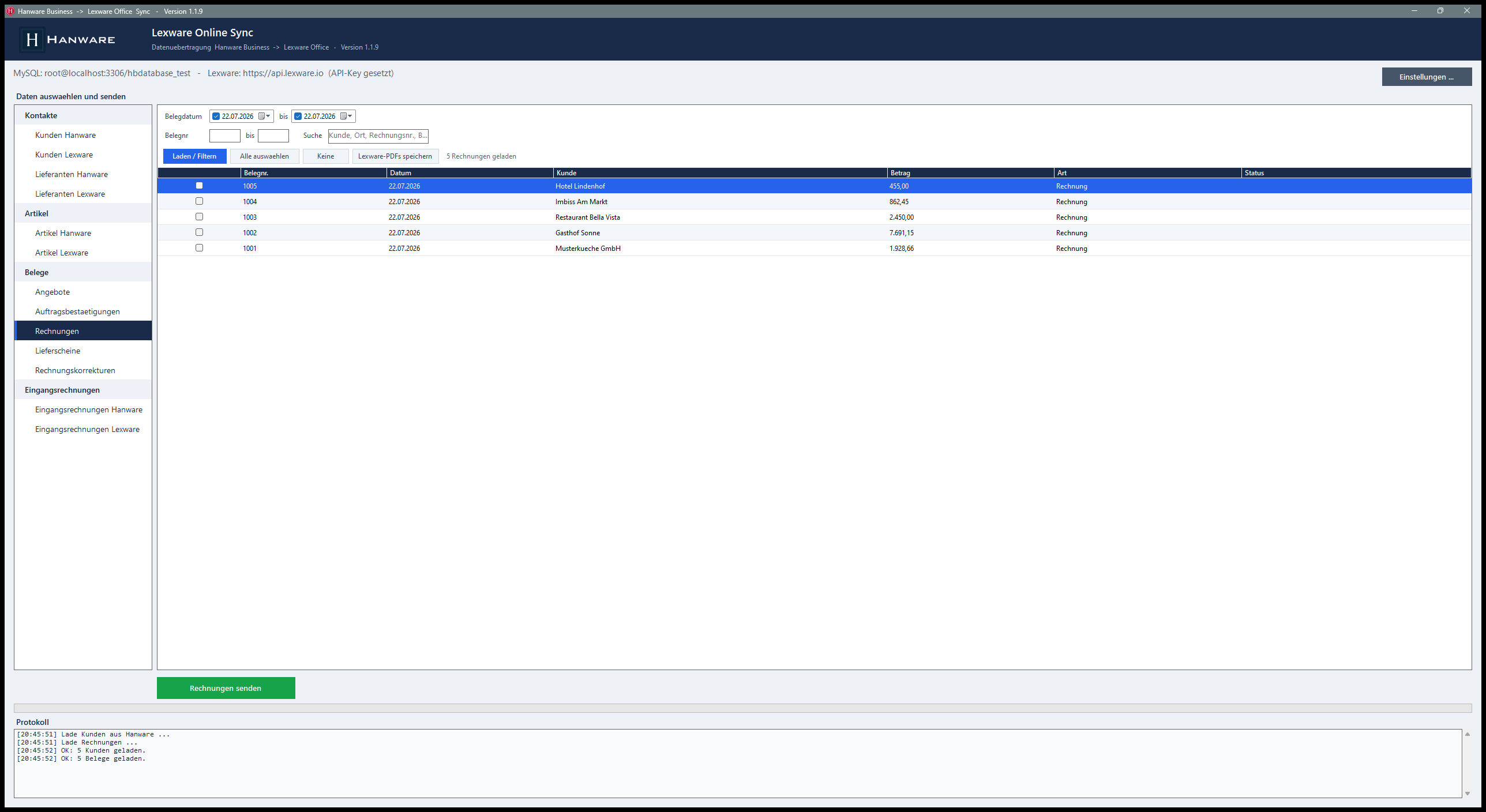Image resolution: width=1486 pixels, height=812 pixels.
Task: Expand the start date picker dropdown arrow
Action: (268, 116)
